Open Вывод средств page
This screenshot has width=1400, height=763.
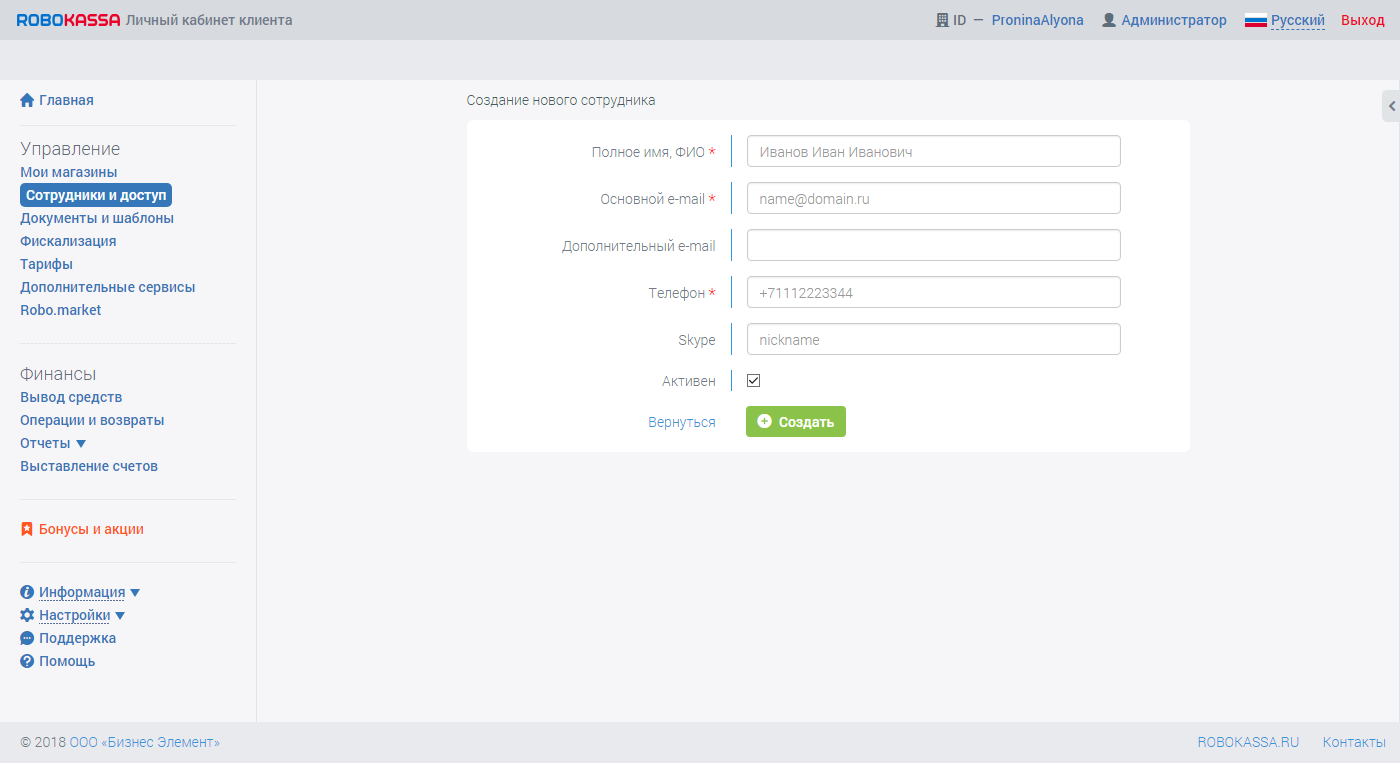(x=71, y=397)
